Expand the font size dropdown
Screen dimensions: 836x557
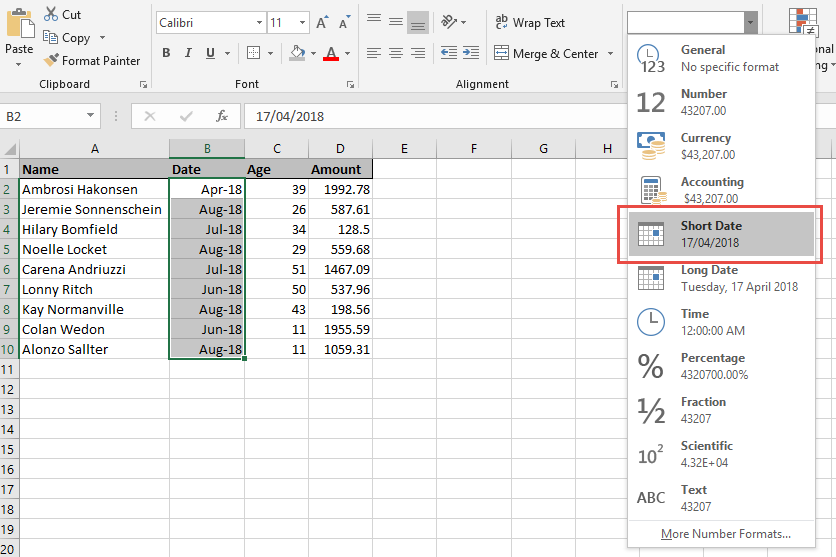tap(303, 22)
